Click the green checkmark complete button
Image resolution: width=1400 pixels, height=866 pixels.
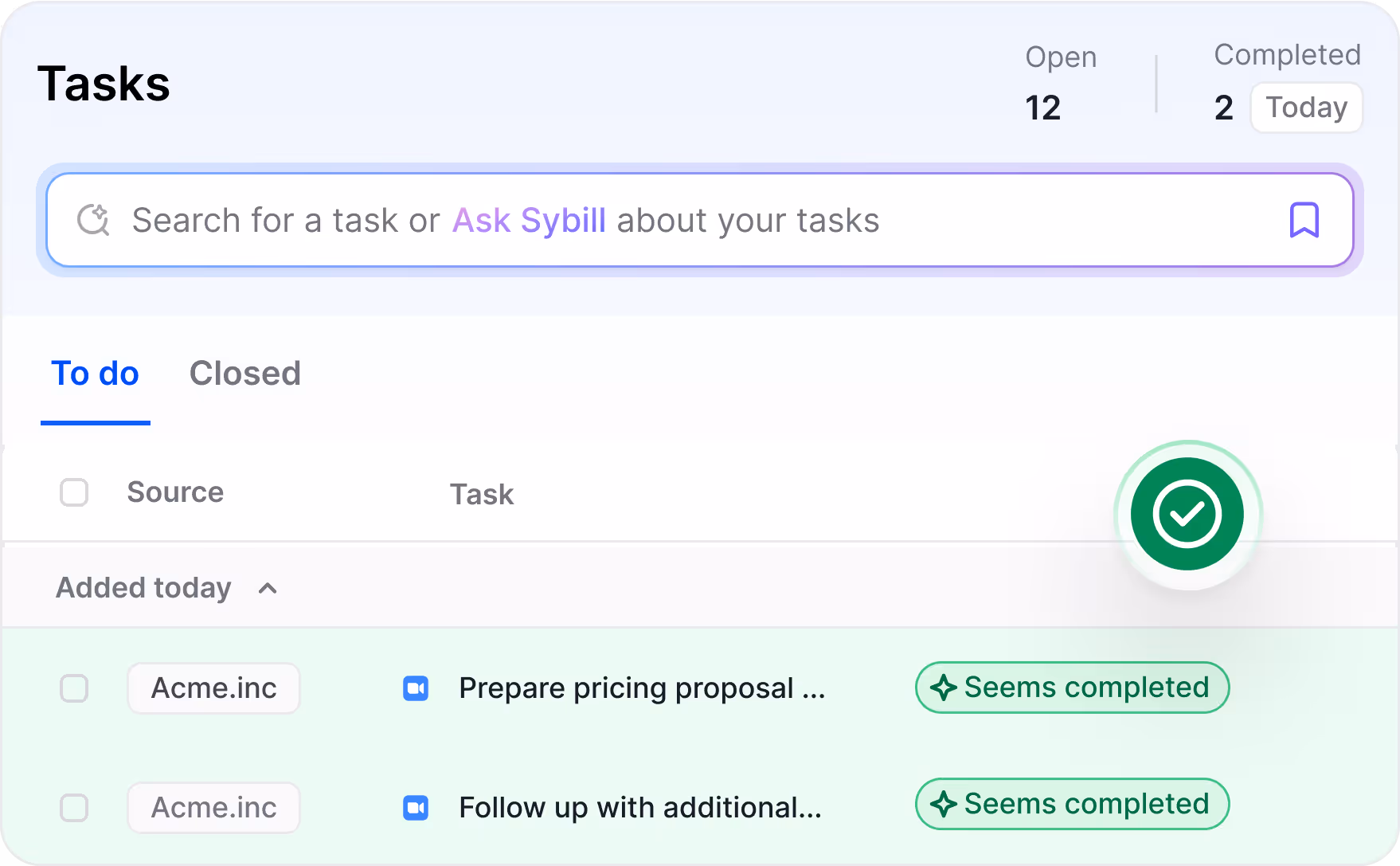pos(1187,514)
